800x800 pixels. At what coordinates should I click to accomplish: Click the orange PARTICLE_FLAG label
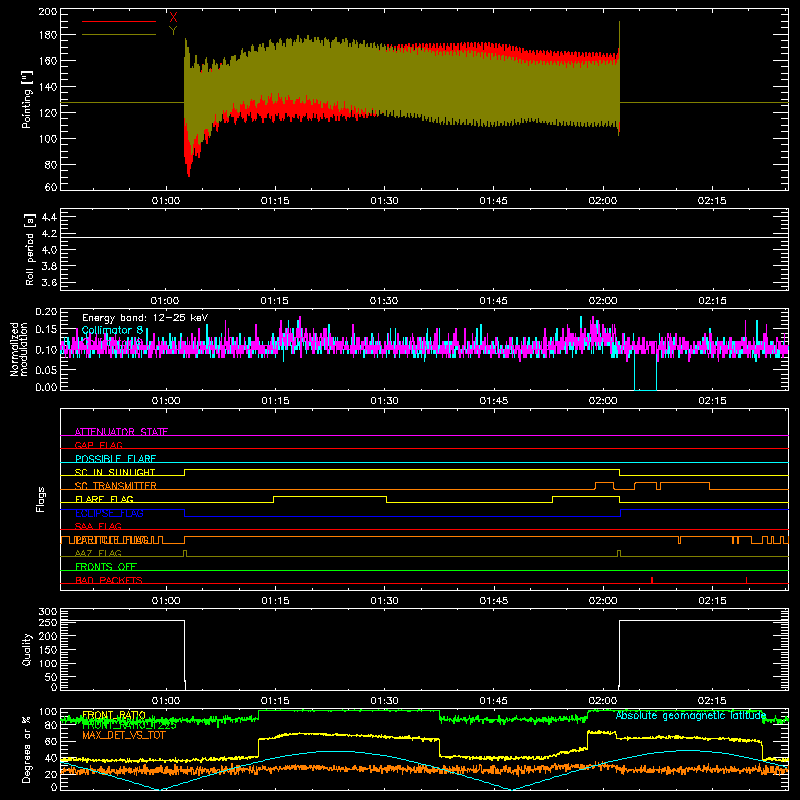coord(112,540)
